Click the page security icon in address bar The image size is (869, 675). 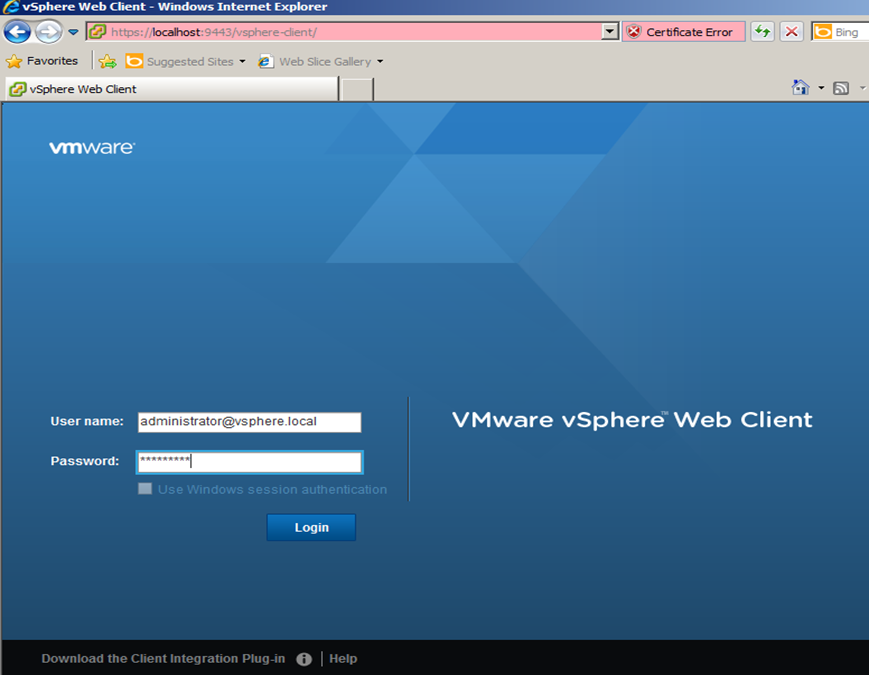coord(98,32)
